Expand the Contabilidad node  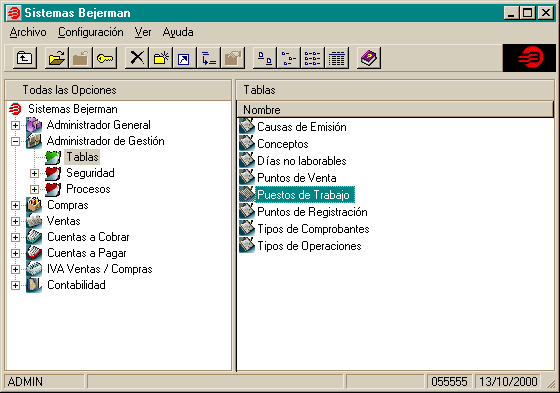pos(15,285)
